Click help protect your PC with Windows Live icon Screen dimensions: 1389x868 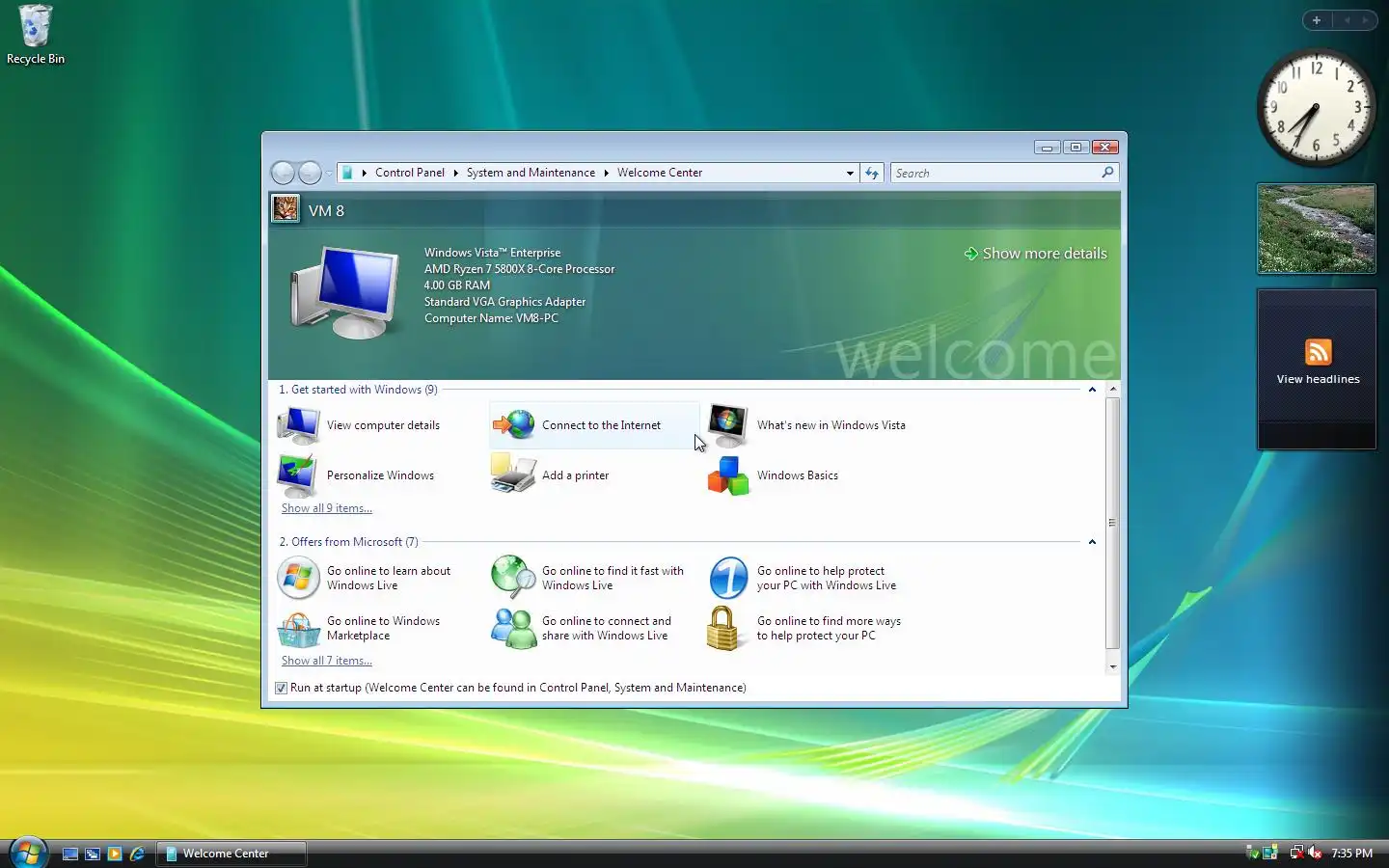728,578
